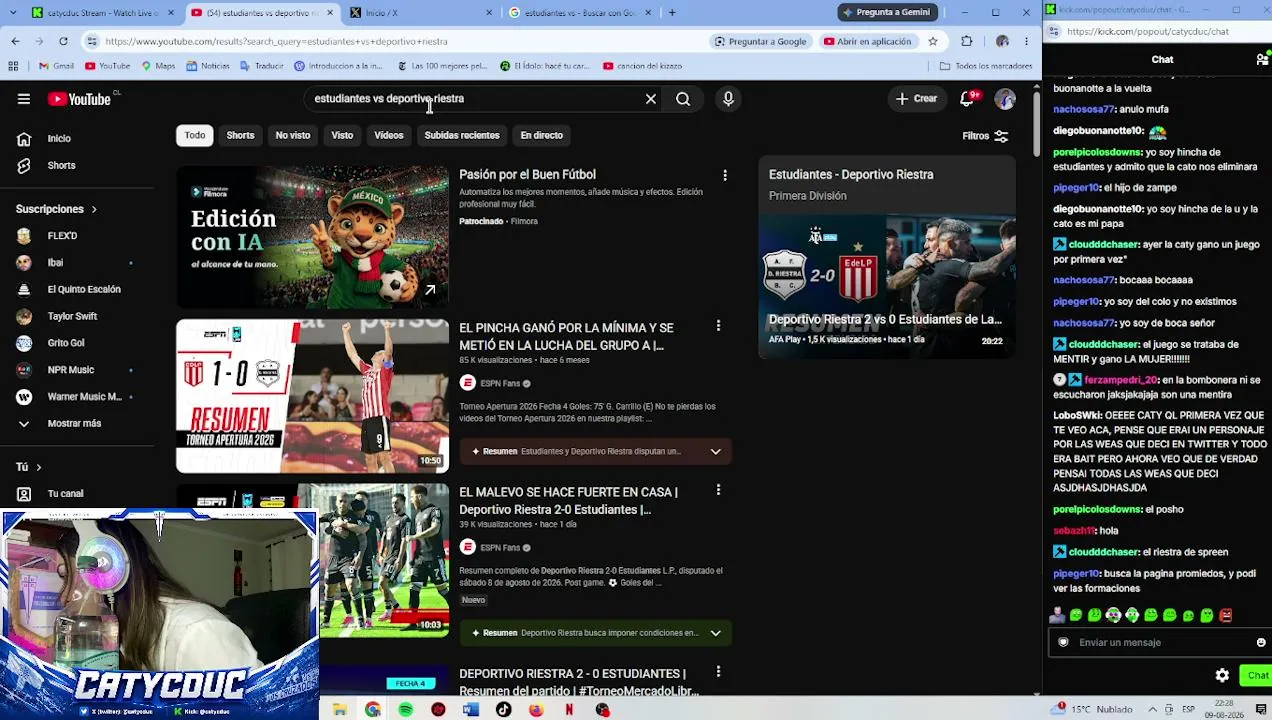Image resolution: width=1272 pixels, height=720 pixels.
Task: Switch to the Inicio / X tab
Action: [x=418, y=12]
